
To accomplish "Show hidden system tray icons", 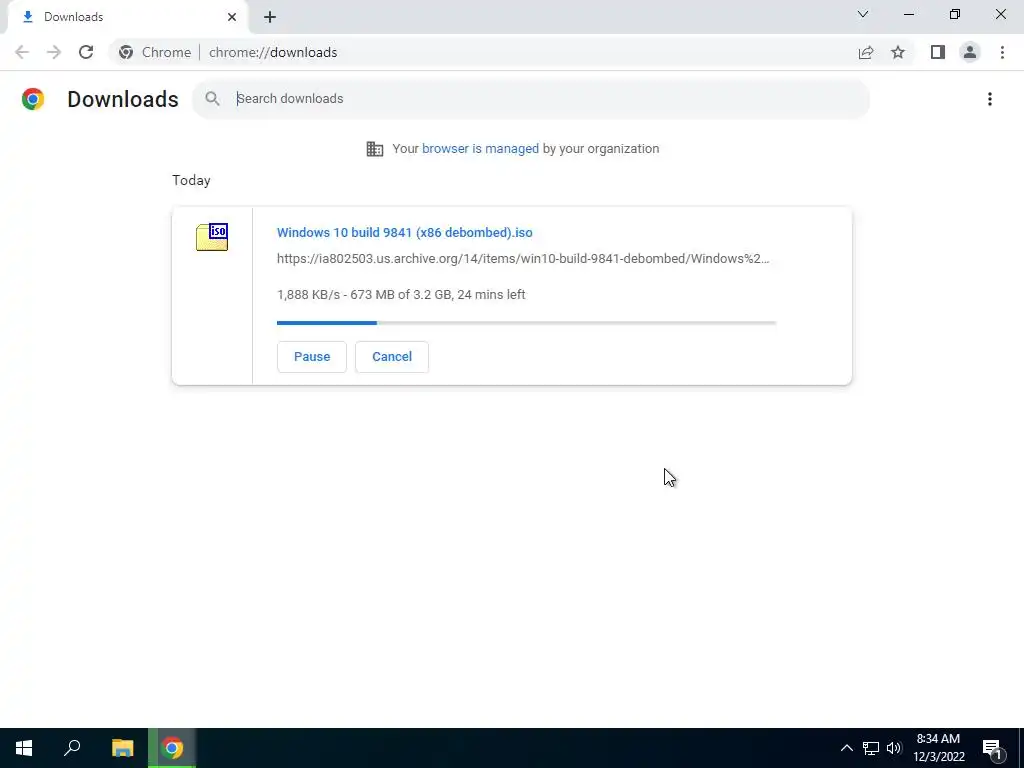I will click(x=846, y=748).
